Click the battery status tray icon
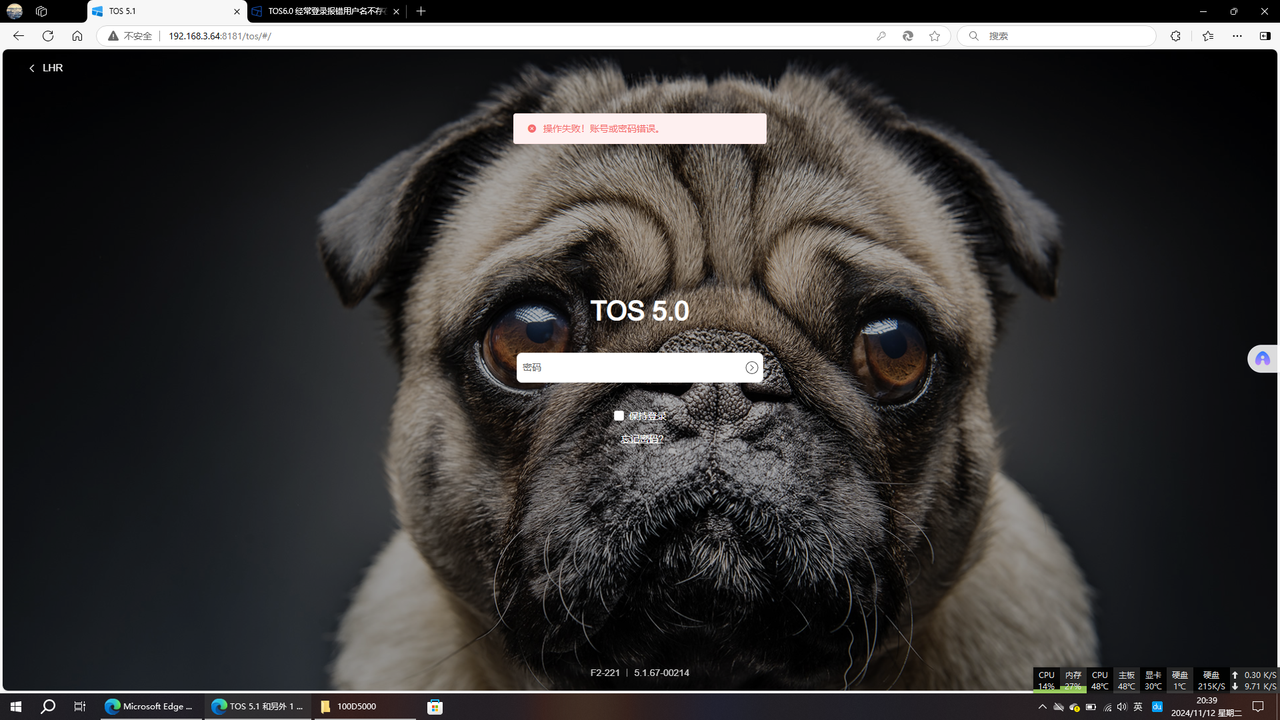1280x720 pixels. (x=1091, y=707)
